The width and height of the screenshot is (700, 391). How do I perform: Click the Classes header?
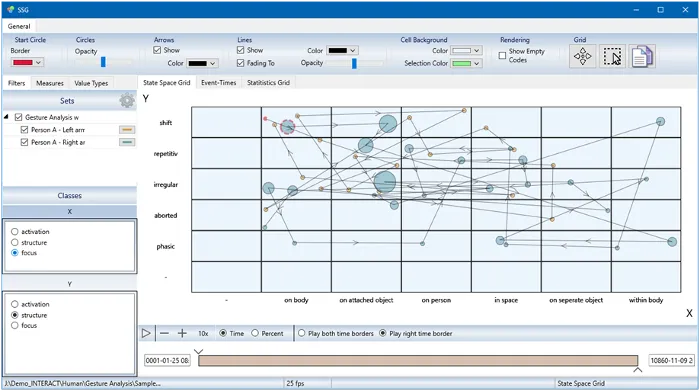point(70,196)
